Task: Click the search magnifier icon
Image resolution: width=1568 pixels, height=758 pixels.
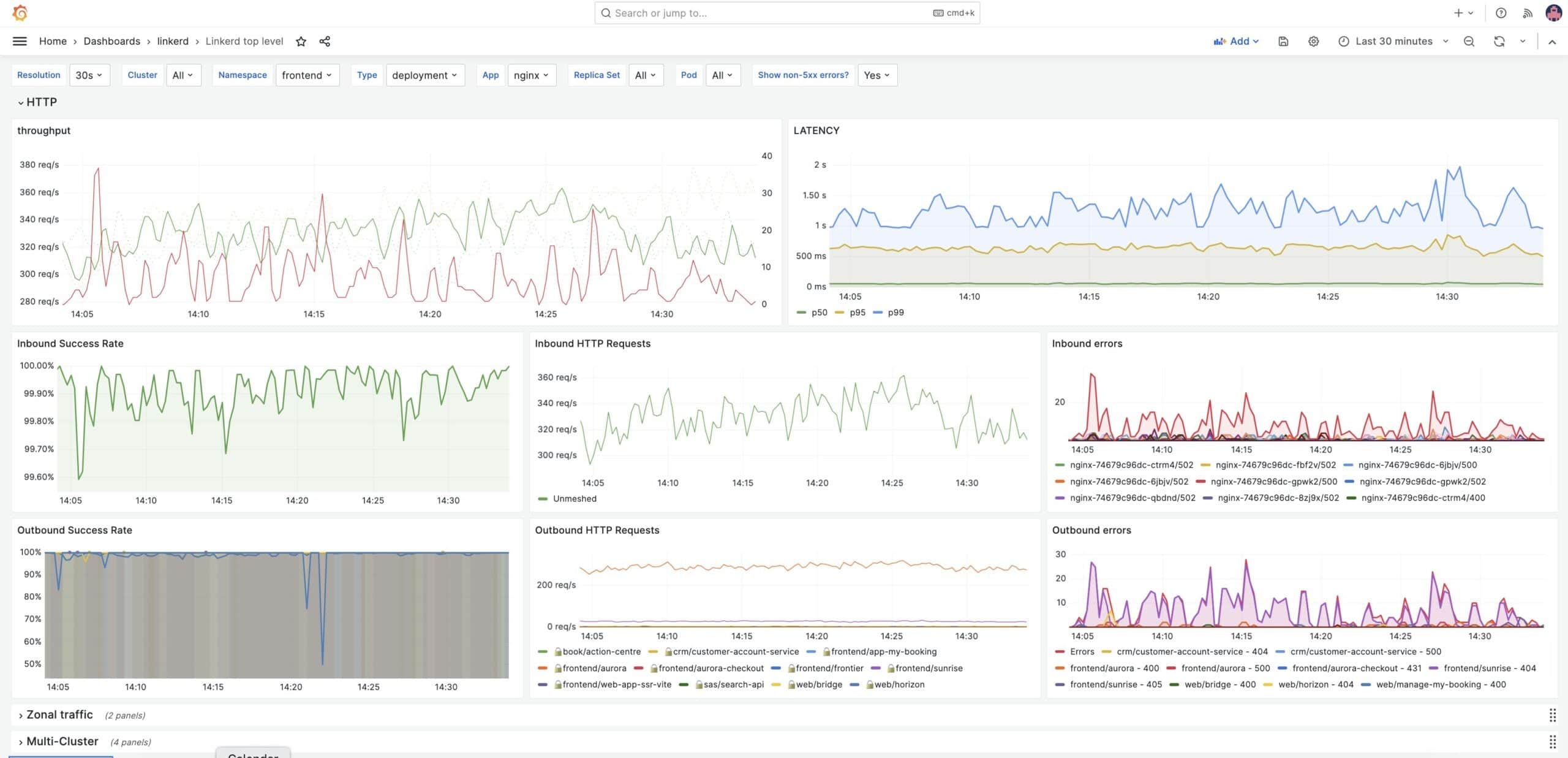Action: coord(605,13)
